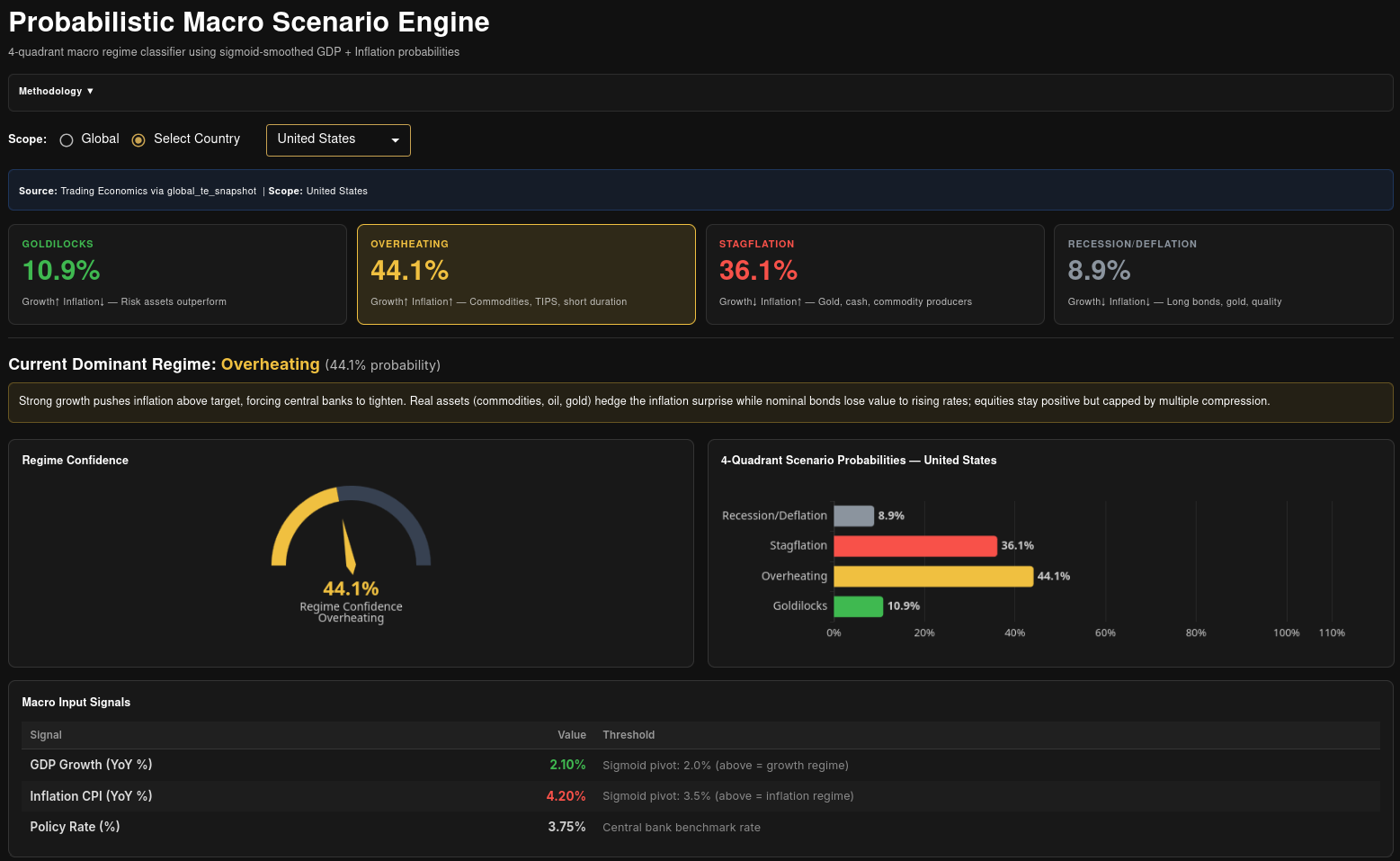Click the country dropdown caret arrow

point(395,140)
